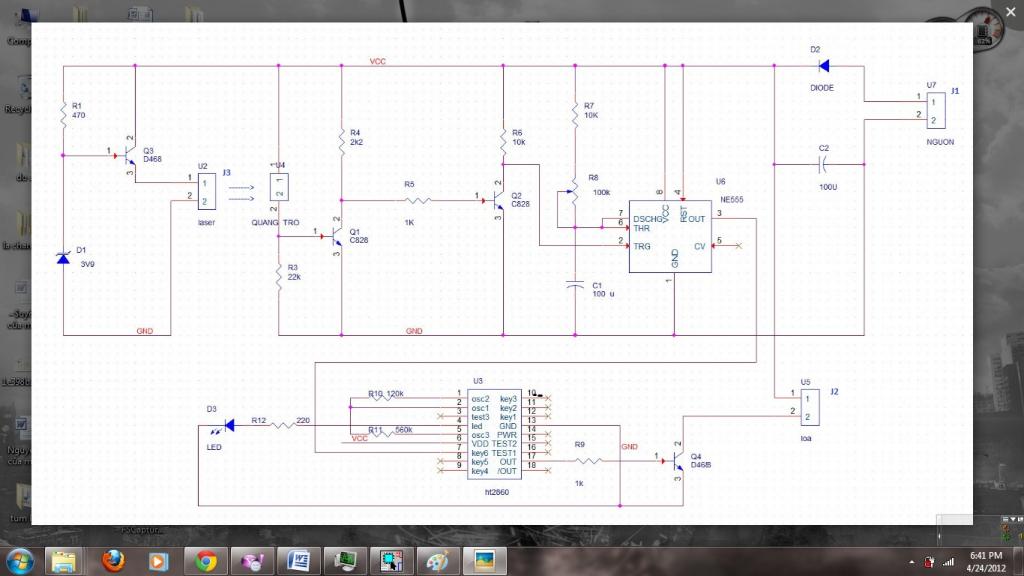
Task: Close the fullscreen image with the X
Action: point(1011,12)
